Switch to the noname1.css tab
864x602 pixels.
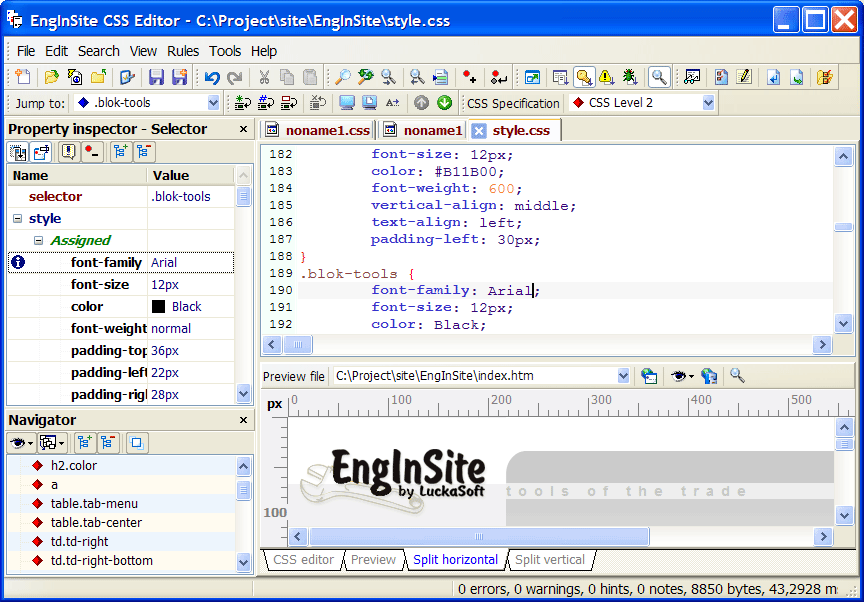[x=323, y=129]
